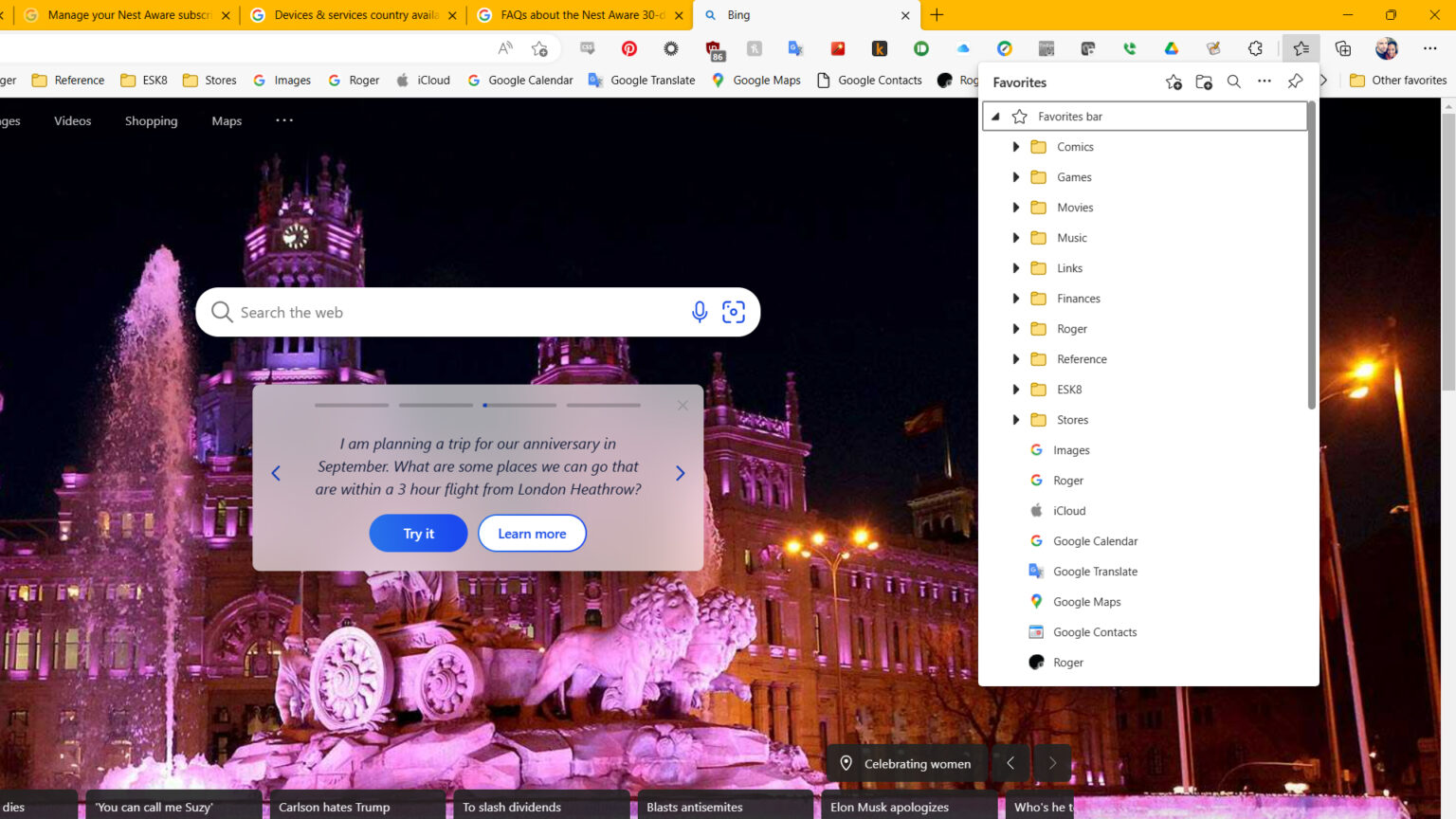Image resolution: width=1456 pixels, height=819 pixels.
Task: Open the Google Drive extension
Action: (x=1172, y=48)
